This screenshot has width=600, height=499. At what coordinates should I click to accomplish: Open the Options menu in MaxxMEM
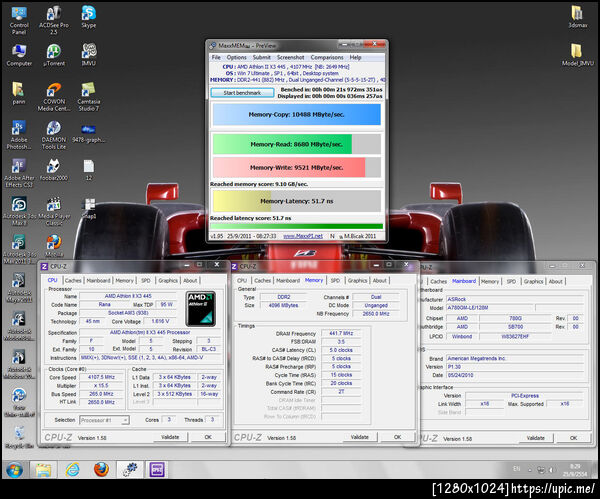click(236, 57)
